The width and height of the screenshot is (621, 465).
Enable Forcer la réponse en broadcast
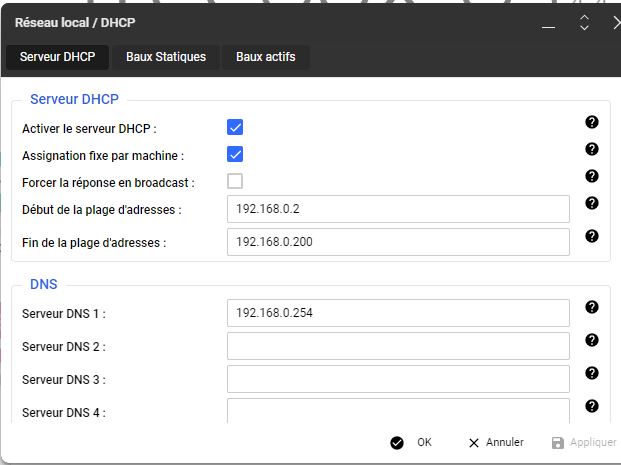(235, 181)
